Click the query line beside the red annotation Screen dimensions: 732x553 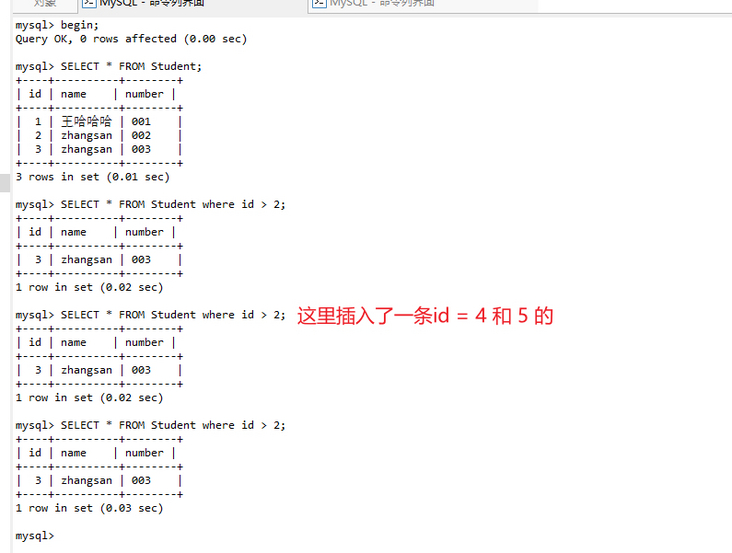tap(150, 315)
